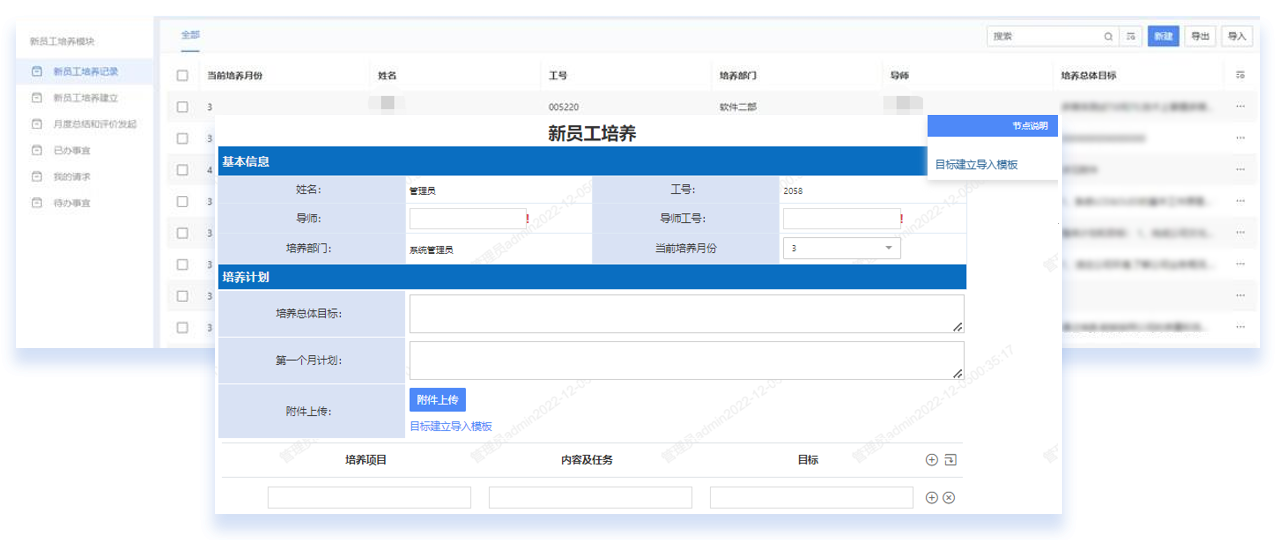Remove the detail row with the X icon
The height and width of the screenshot is (540, 1276).
tap(949, 498)
